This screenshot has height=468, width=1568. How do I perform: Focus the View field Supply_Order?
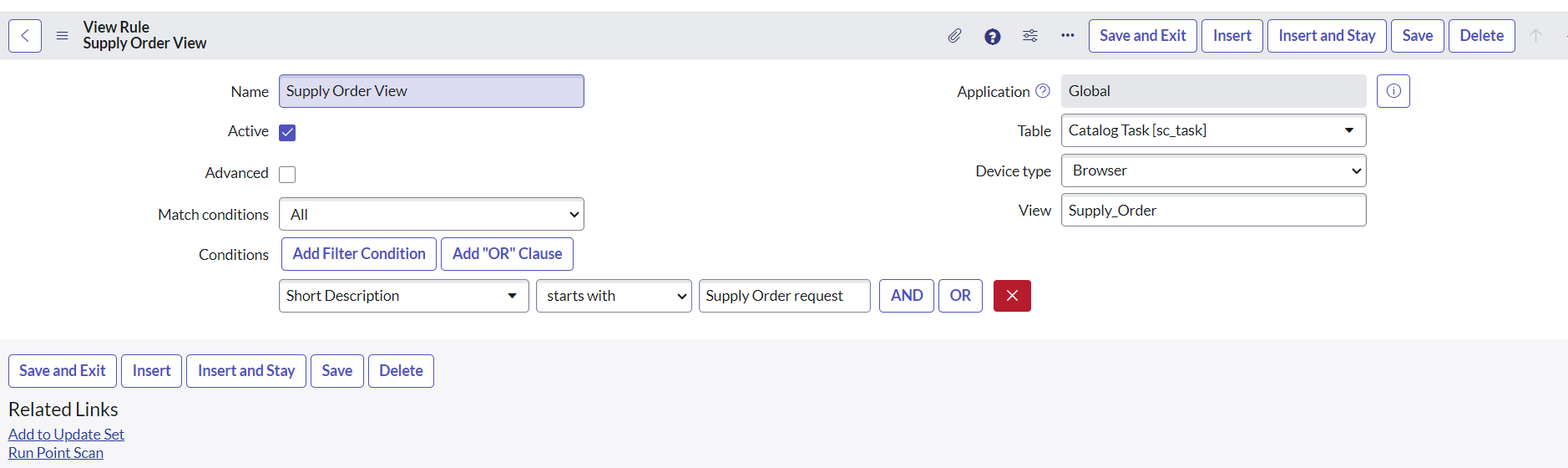click(x=1214, y=210)
